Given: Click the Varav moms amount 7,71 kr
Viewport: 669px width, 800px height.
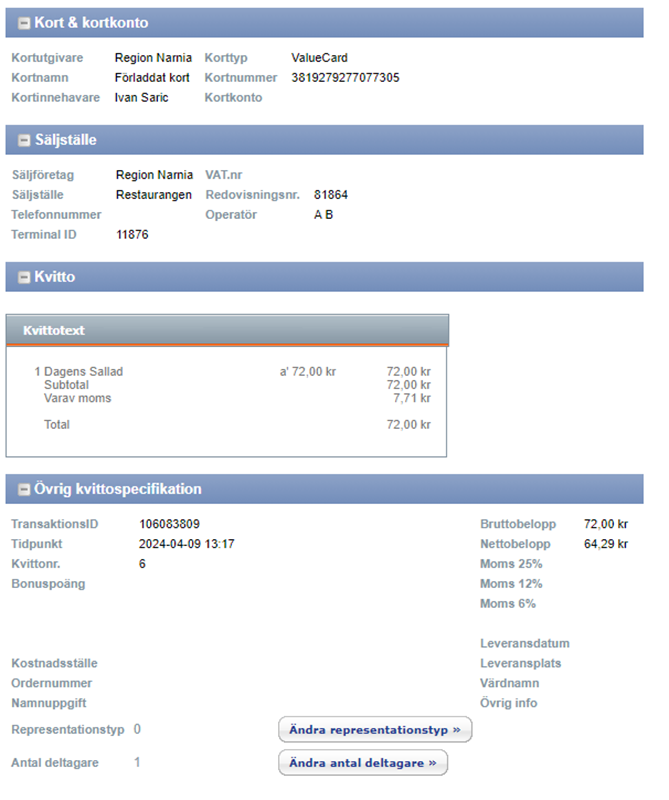Looking at the screenshot, I should point(412,398).
